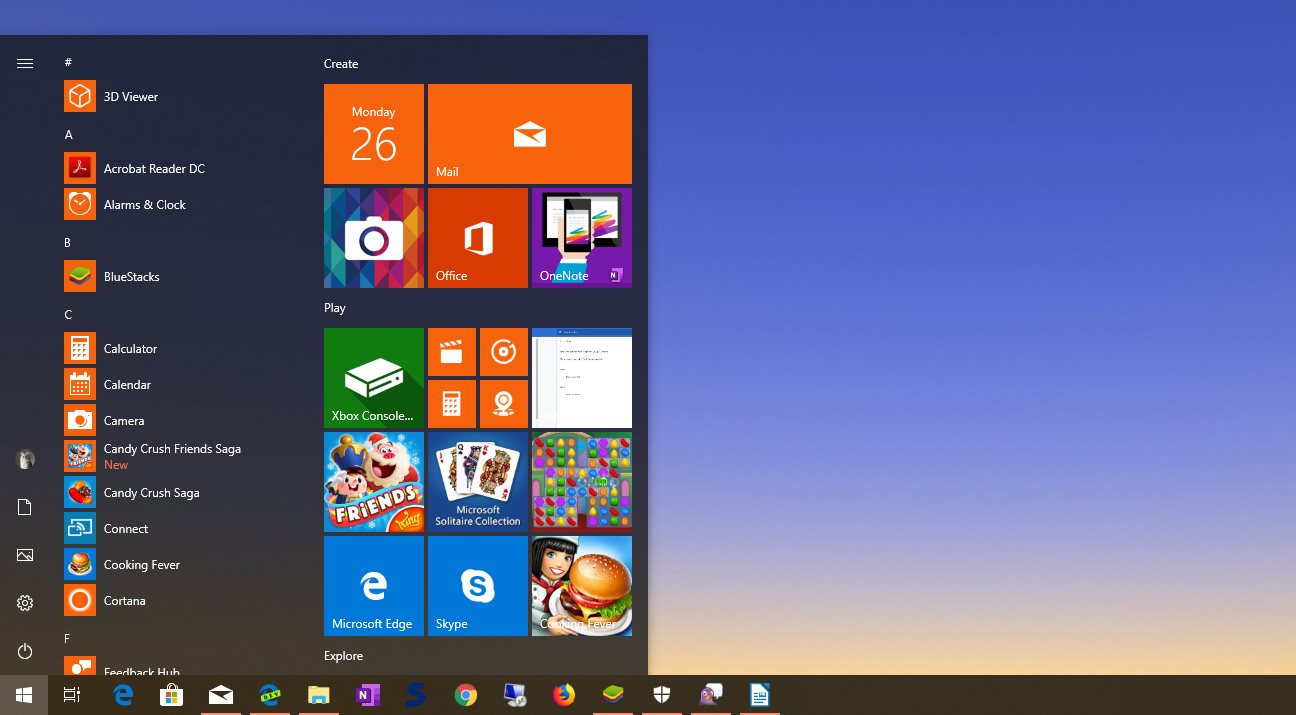The width and height of the screenshot is (1296, 715).
Task: Open the Power options menu
Action: pyautogui.click(x=25, y=651)
